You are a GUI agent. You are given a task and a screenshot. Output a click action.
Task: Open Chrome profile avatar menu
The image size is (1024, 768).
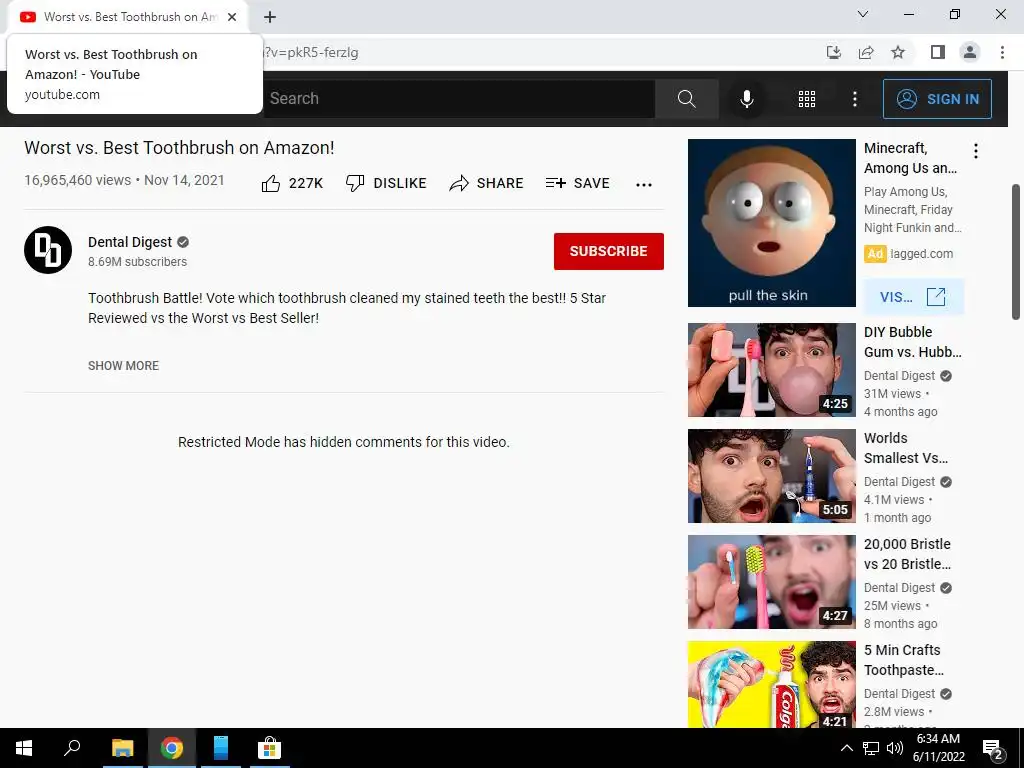970,52
